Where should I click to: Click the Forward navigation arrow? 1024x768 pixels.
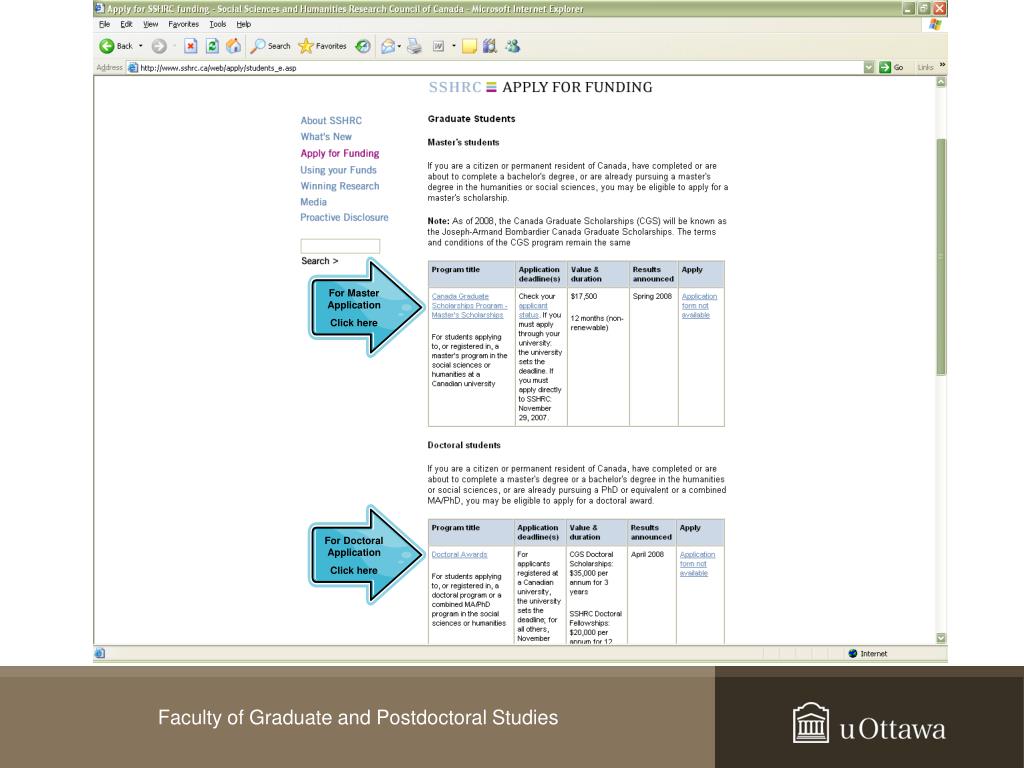click(x=158, y=46)
